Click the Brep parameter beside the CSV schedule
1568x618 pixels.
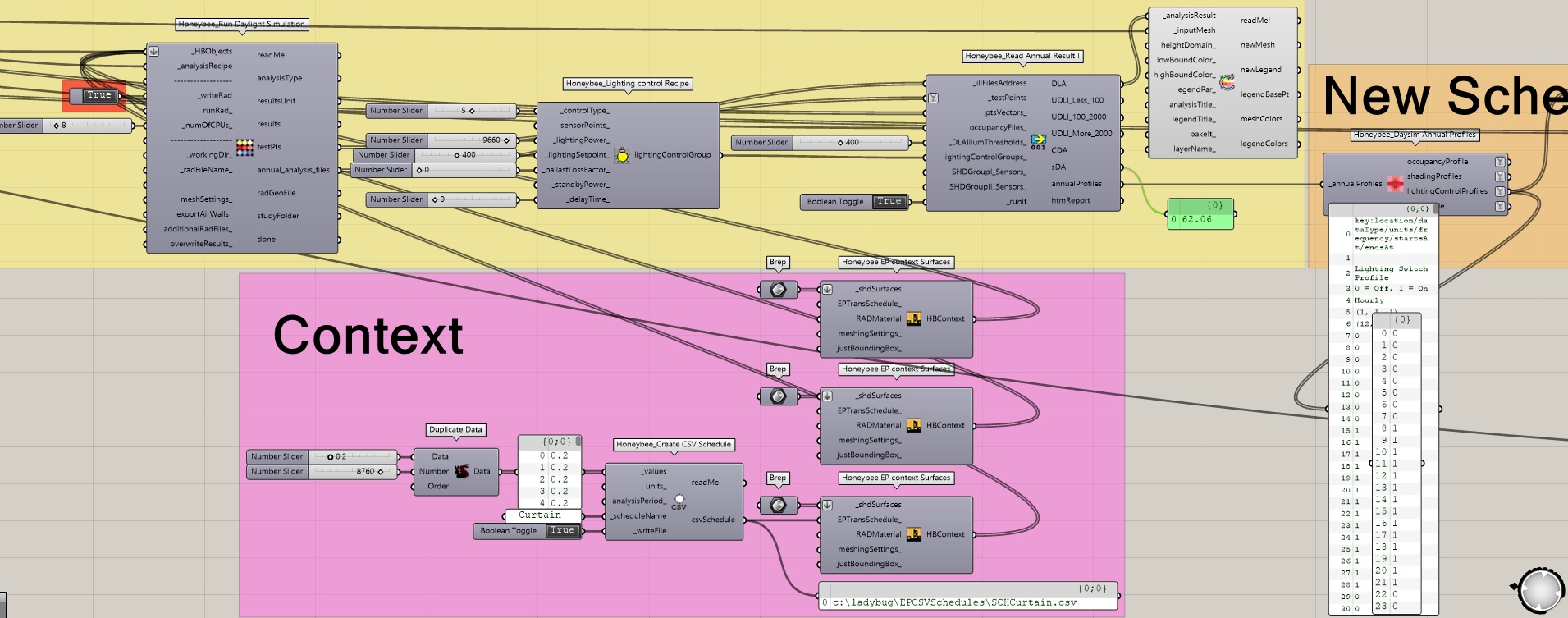(x=778, y=505)
